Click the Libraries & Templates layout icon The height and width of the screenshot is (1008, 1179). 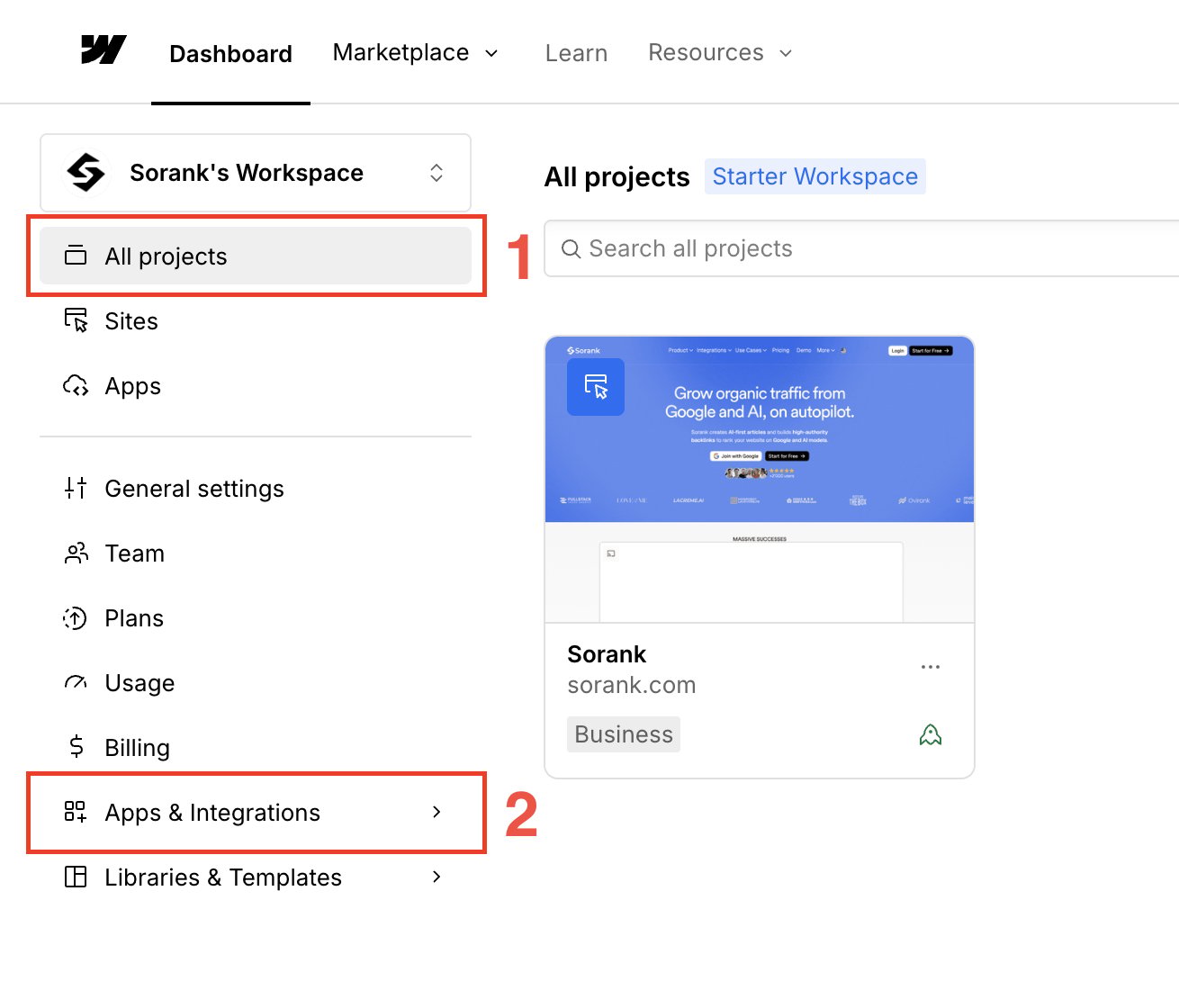76,877
